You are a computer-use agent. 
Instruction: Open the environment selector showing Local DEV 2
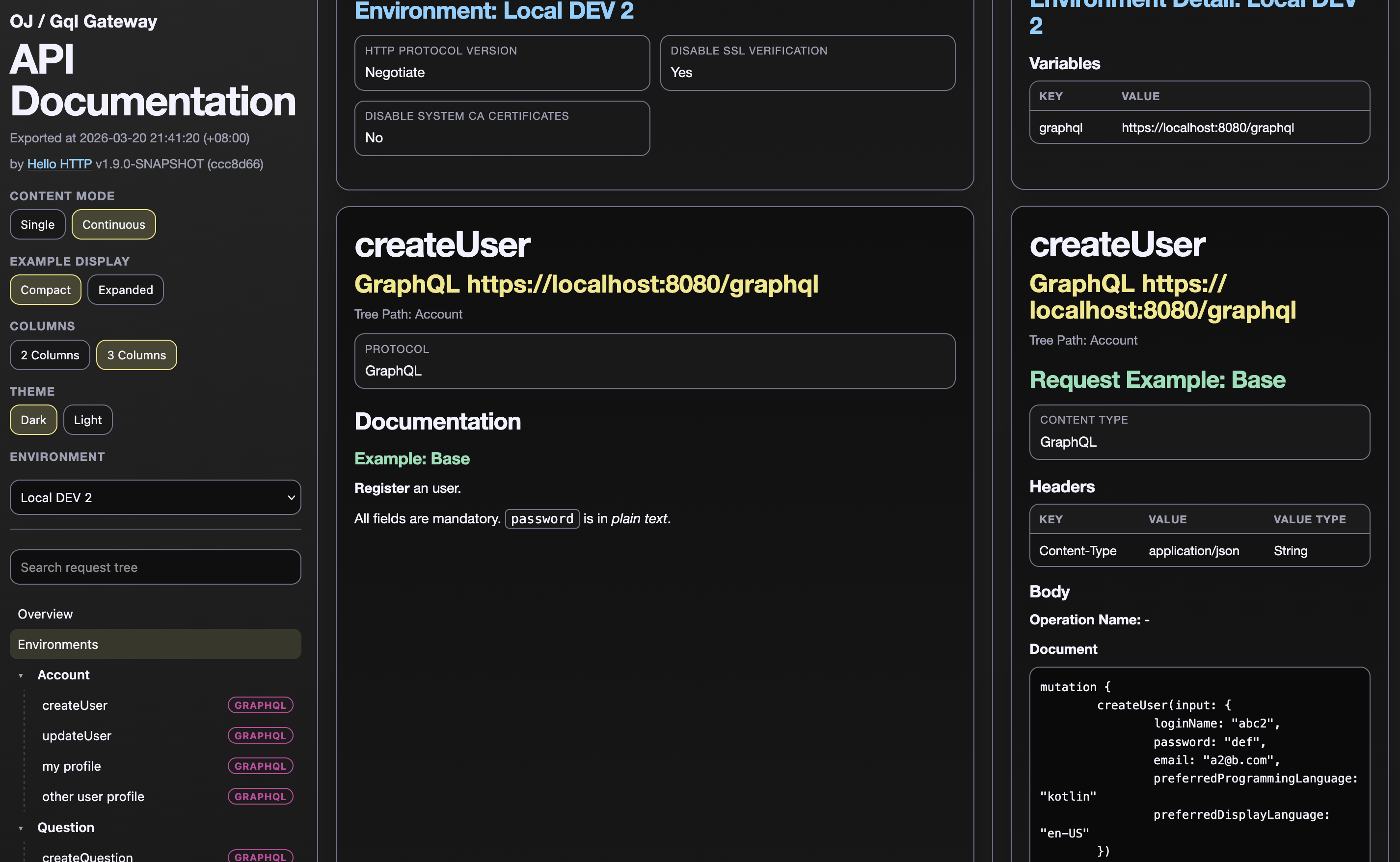[155, 497]
